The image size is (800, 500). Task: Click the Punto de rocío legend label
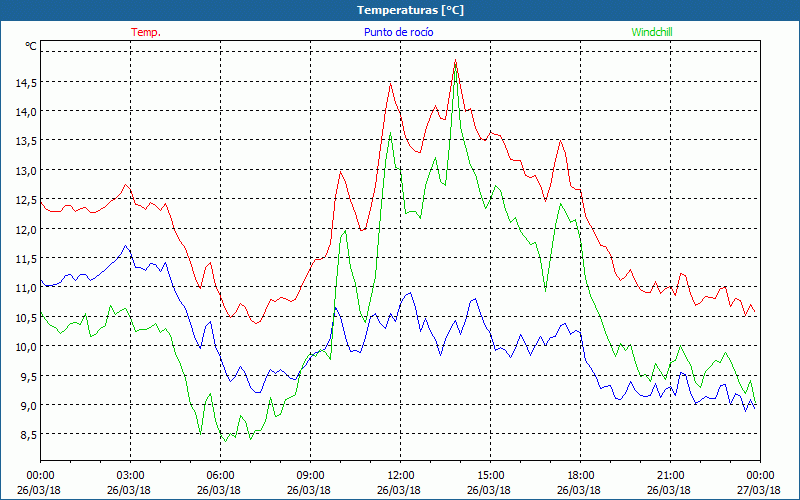click(x=398, y=32)
